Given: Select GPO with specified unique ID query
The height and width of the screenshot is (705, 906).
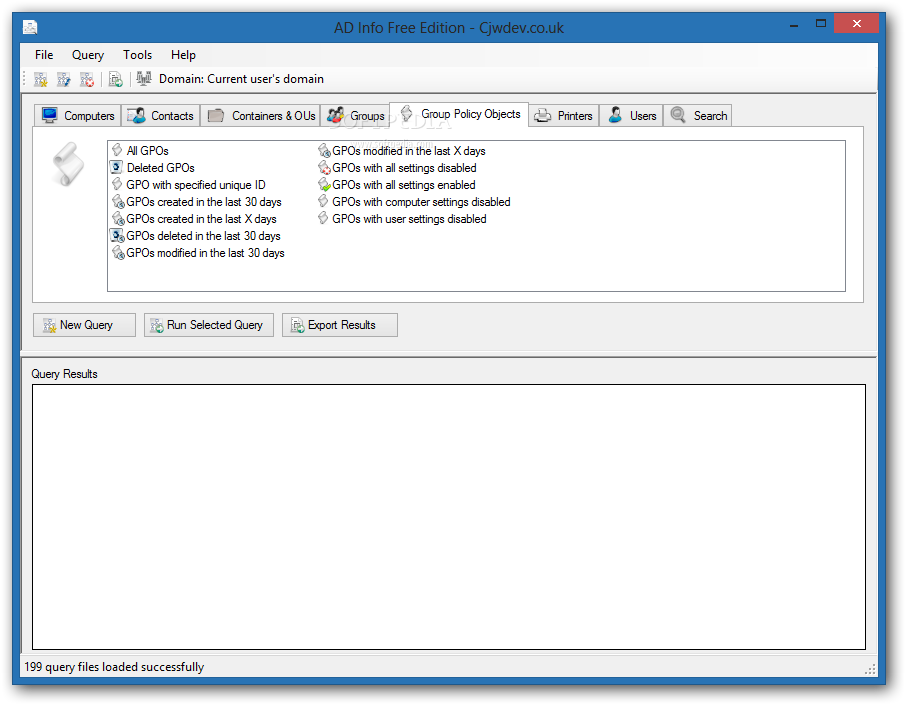Looking at the screenshot, I should pyautogui.click(x=188, y=185).
